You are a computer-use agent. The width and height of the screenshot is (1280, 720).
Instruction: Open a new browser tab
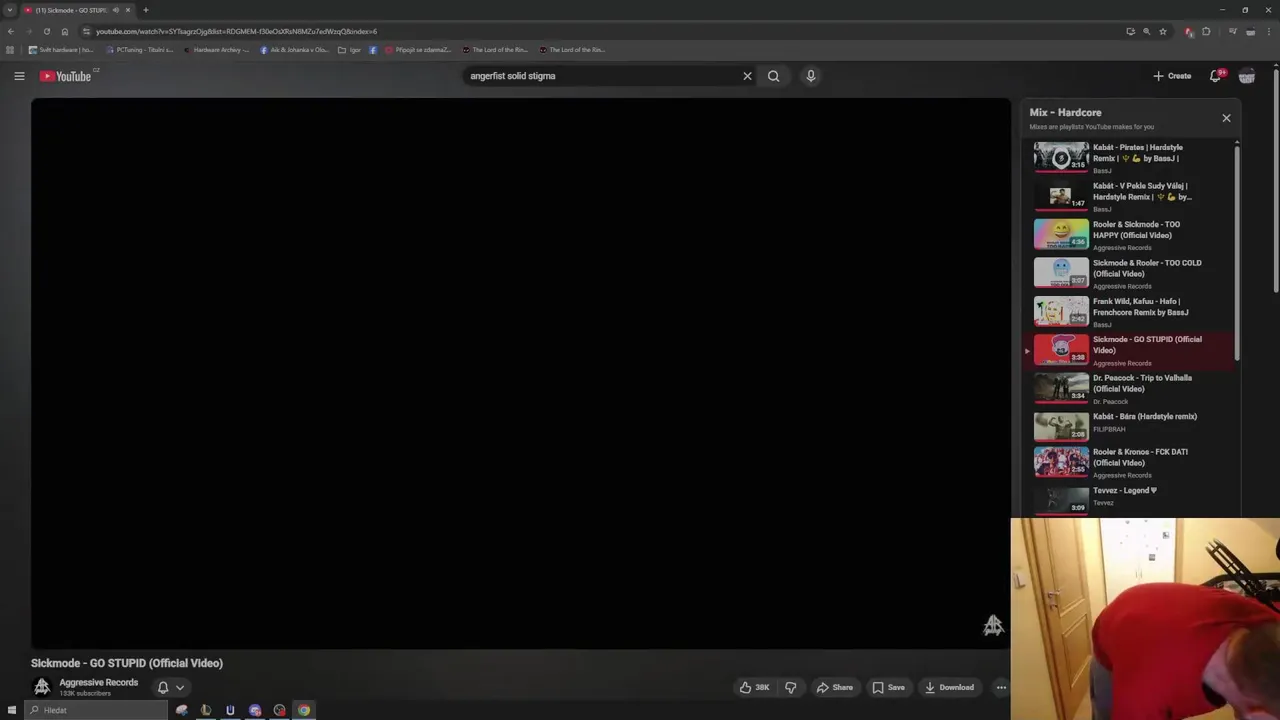(146, 10)
